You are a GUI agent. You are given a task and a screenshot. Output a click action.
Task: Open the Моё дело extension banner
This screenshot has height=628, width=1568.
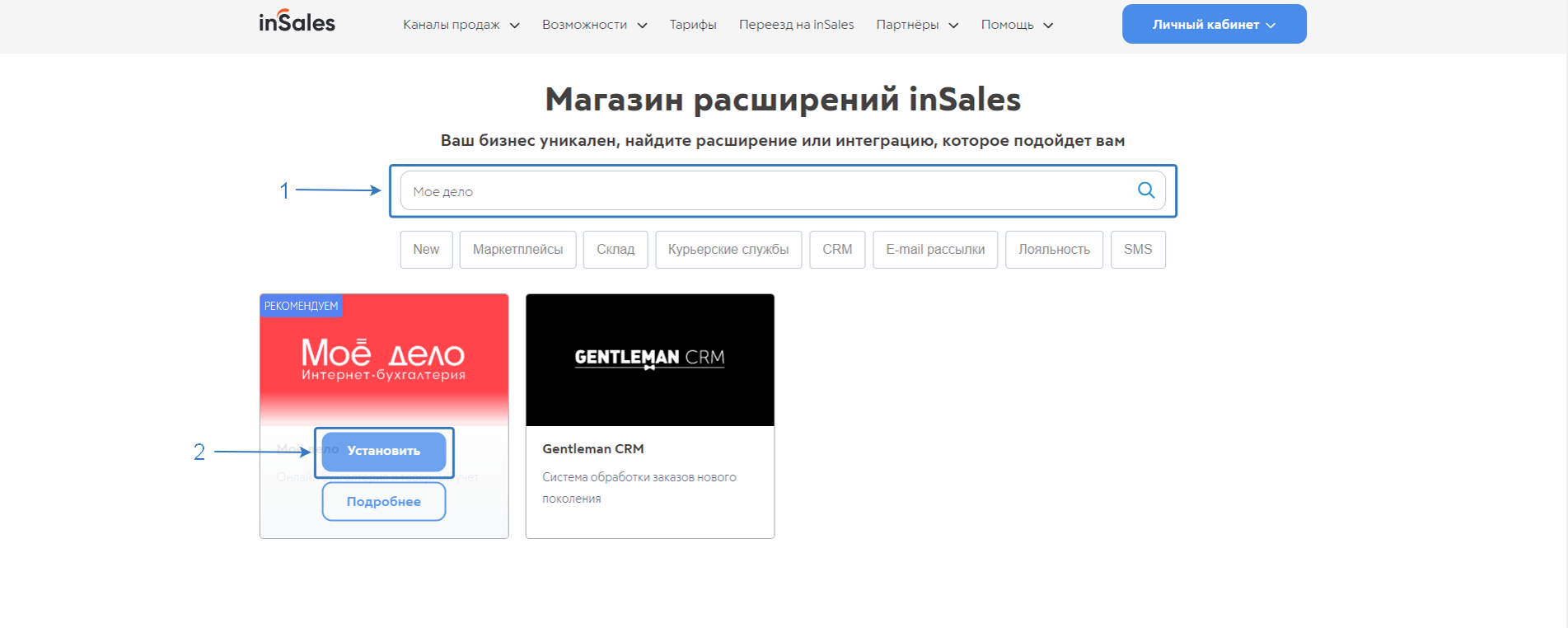[x=384, y=360]
